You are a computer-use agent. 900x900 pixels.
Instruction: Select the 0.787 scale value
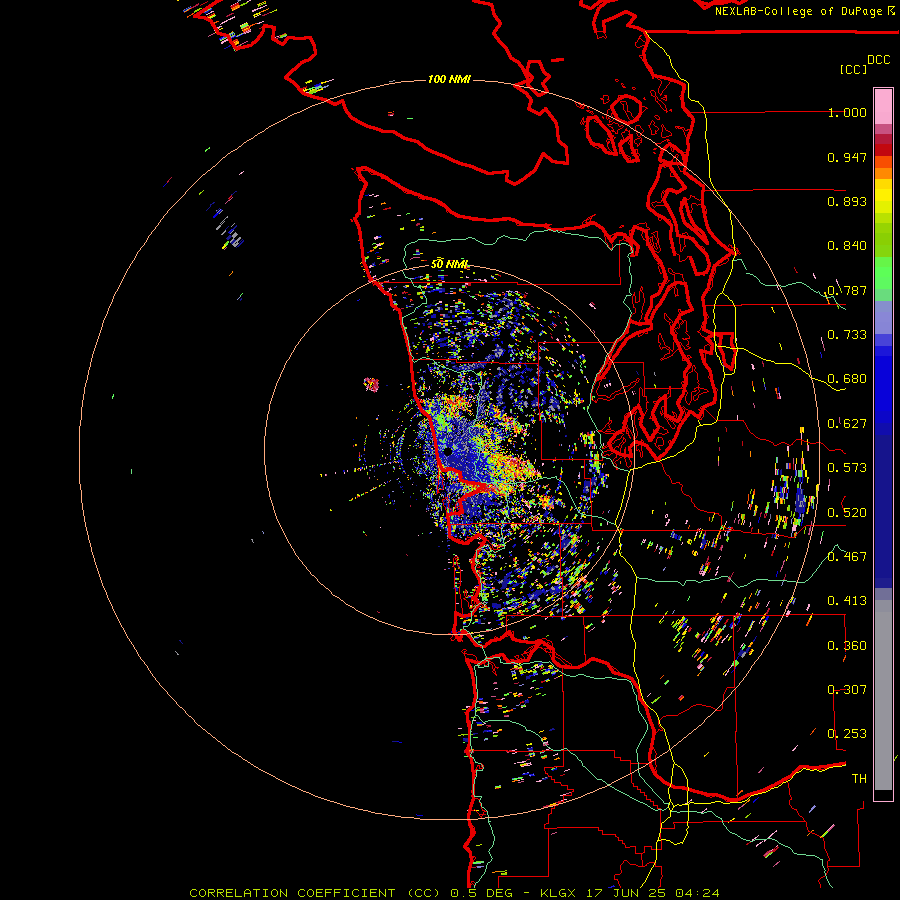click(x=847, y=290)
